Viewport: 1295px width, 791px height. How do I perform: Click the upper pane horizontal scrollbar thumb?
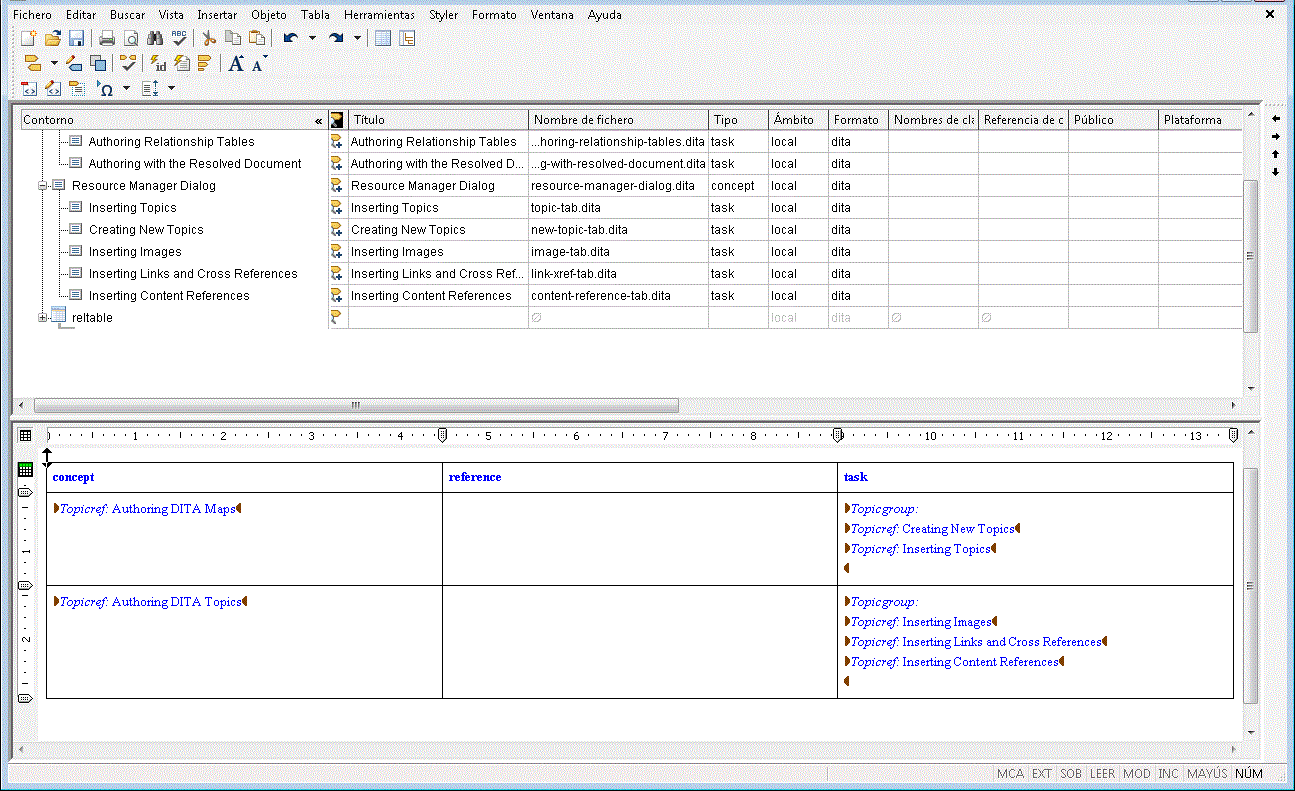tap(357, 406)
